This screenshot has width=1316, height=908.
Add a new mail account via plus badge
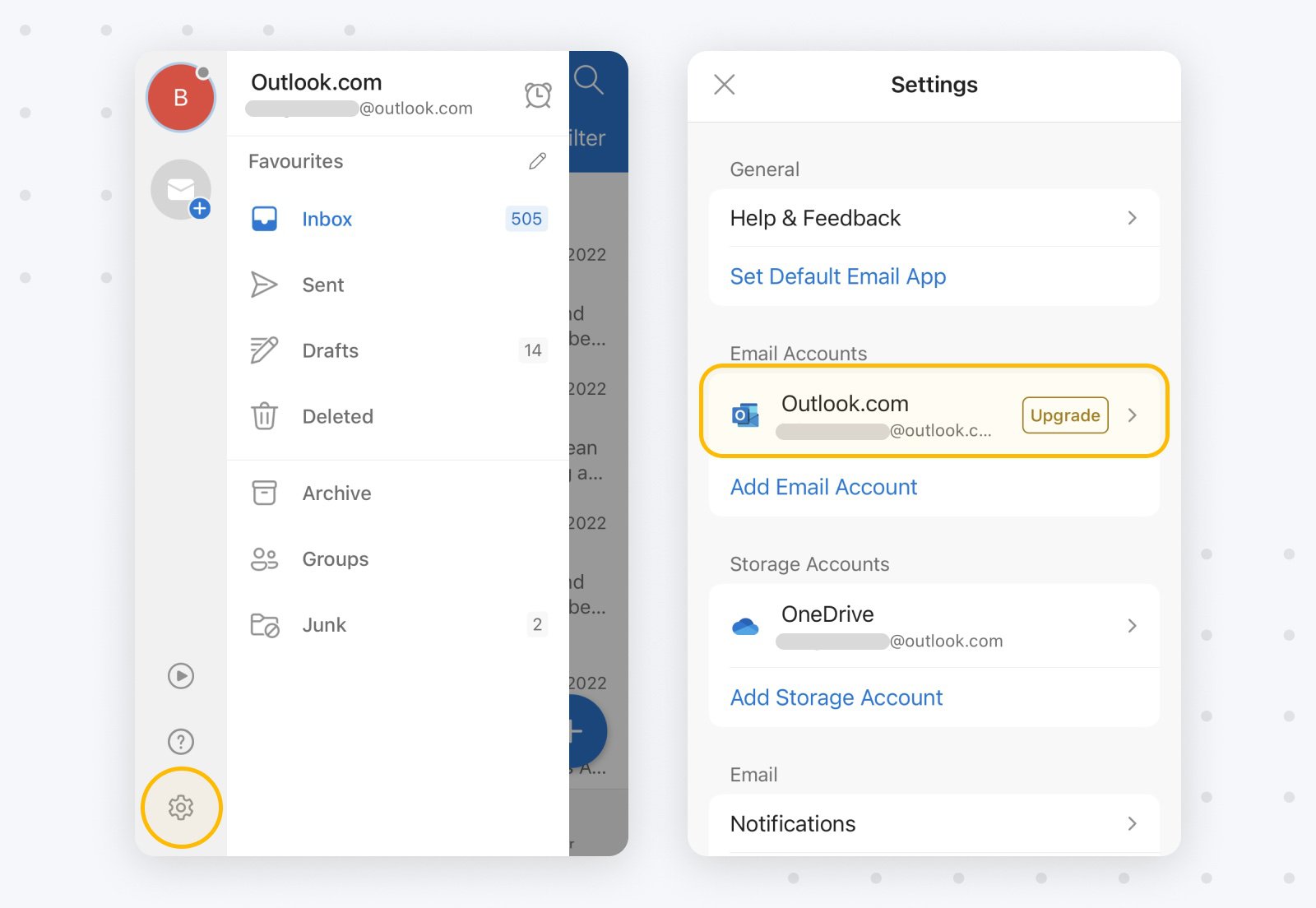(200, 209)
